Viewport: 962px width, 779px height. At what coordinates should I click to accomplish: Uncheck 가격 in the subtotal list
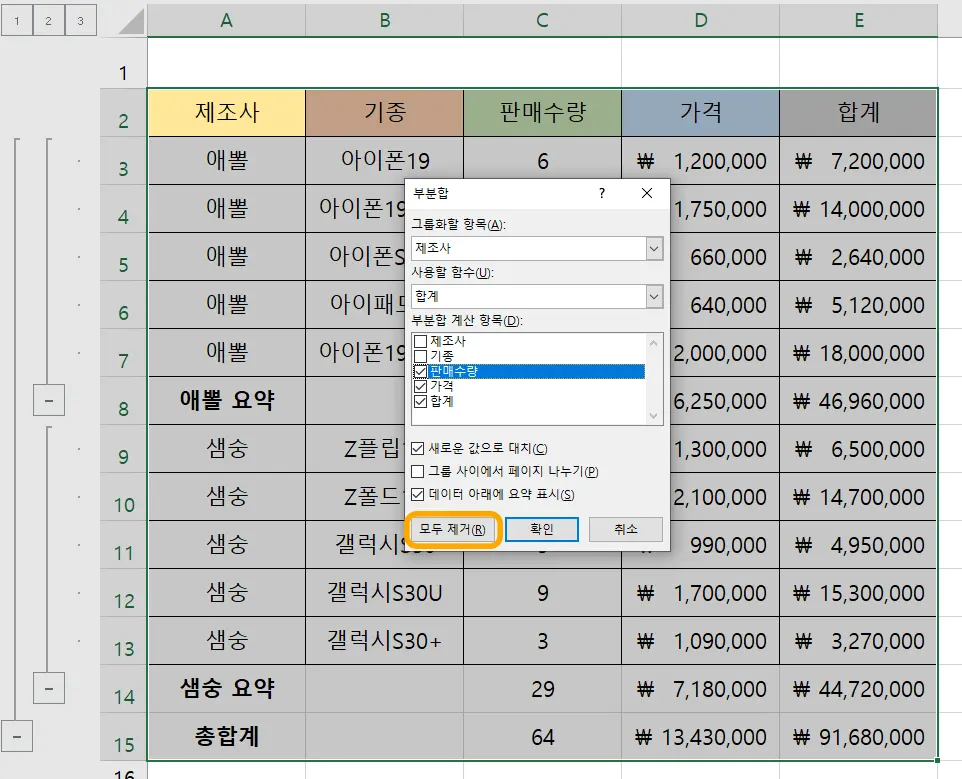pyautogui.click(x=420, y=386)
